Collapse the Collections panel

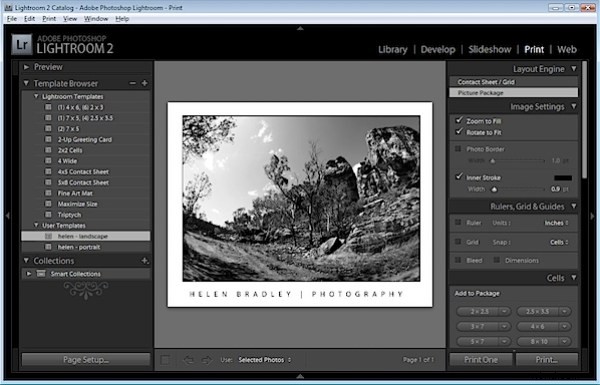tap(26, 260)
